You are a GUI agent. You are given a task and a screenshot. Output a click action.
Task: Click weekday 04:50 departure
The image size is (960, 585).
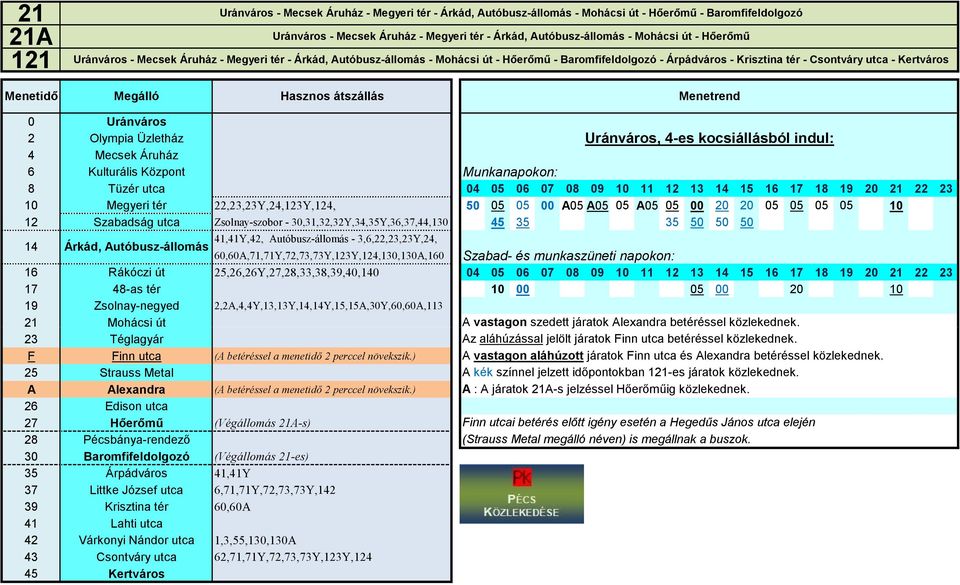click(x=473, y=206)
